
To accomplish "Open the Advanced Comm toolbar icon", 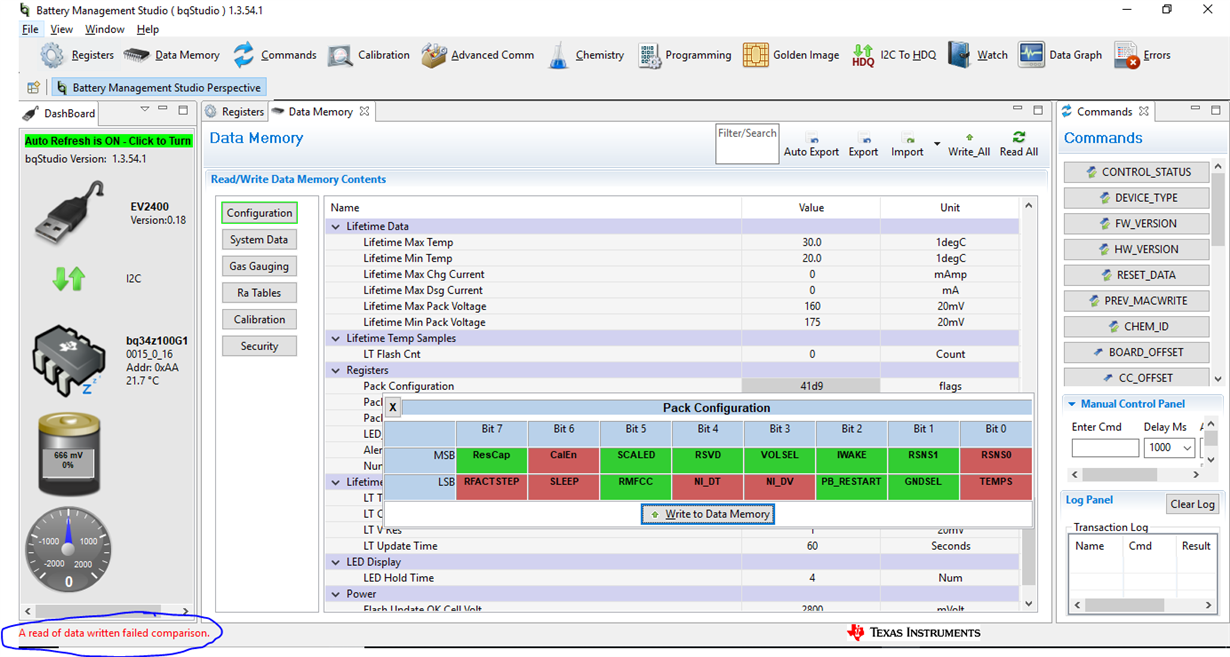I will point(434,55).
